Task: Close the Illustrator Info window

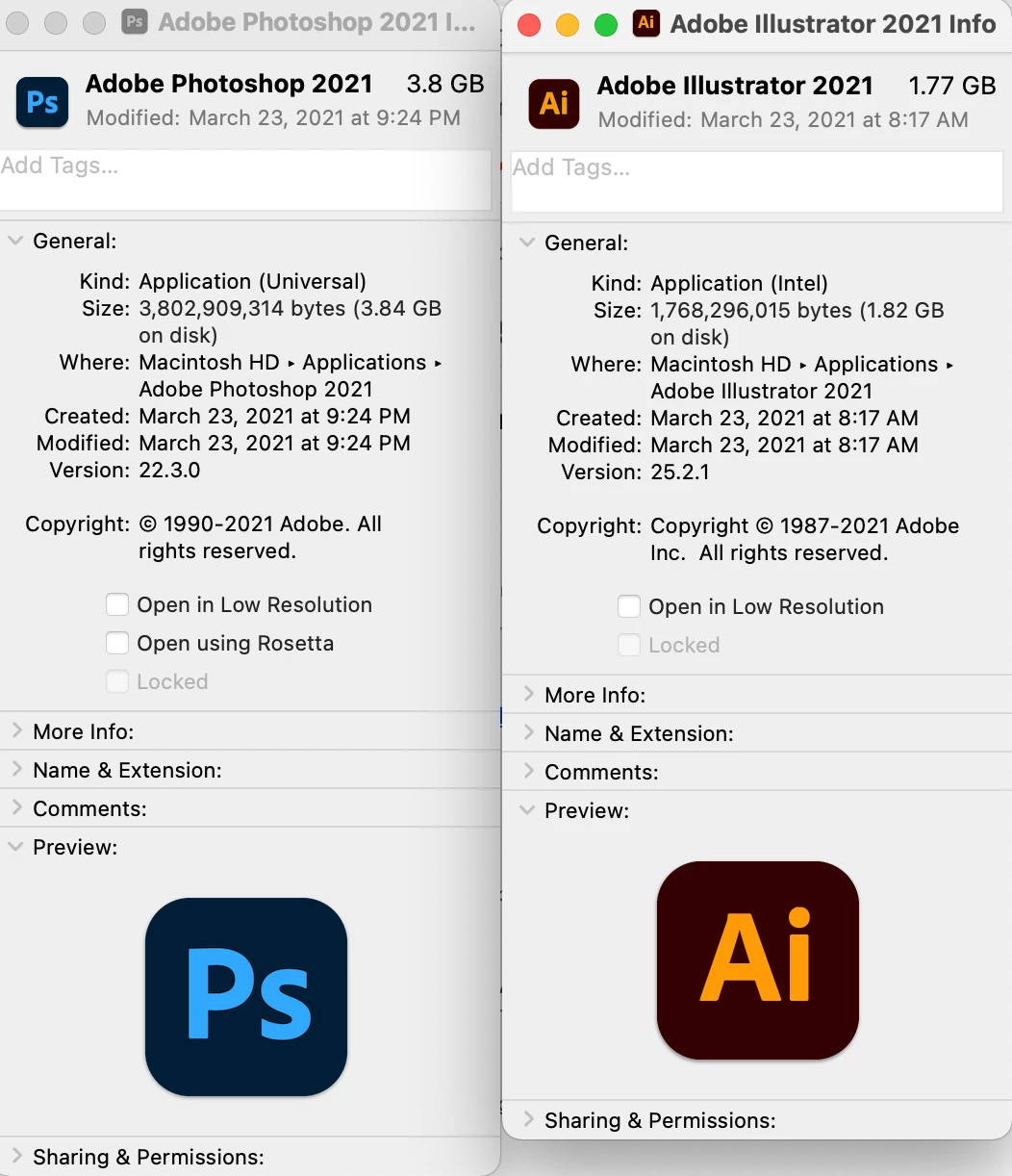Action: [529, 24]
